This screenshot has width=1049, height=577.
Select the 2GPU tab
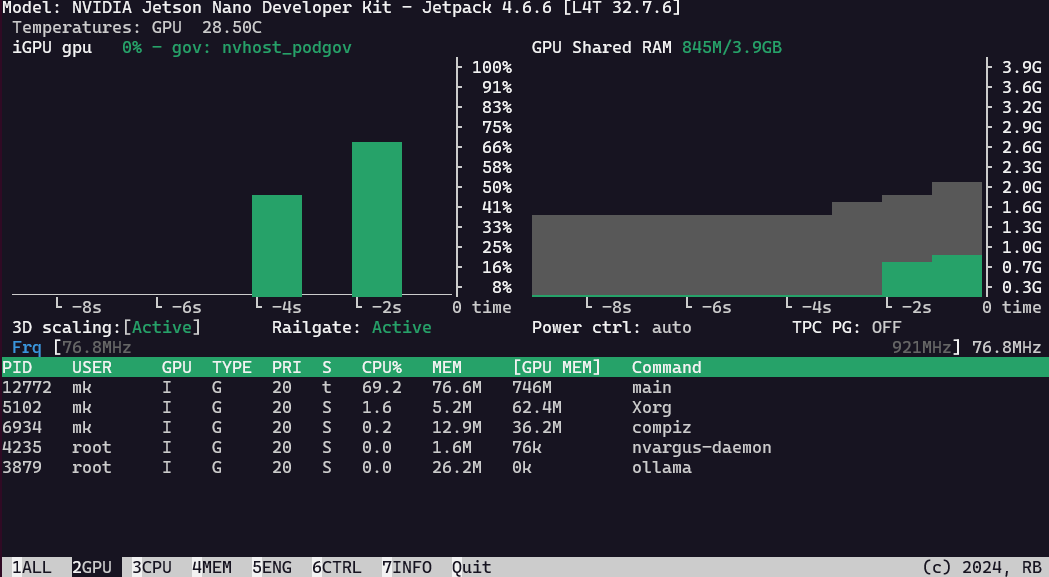coord(92,567)
